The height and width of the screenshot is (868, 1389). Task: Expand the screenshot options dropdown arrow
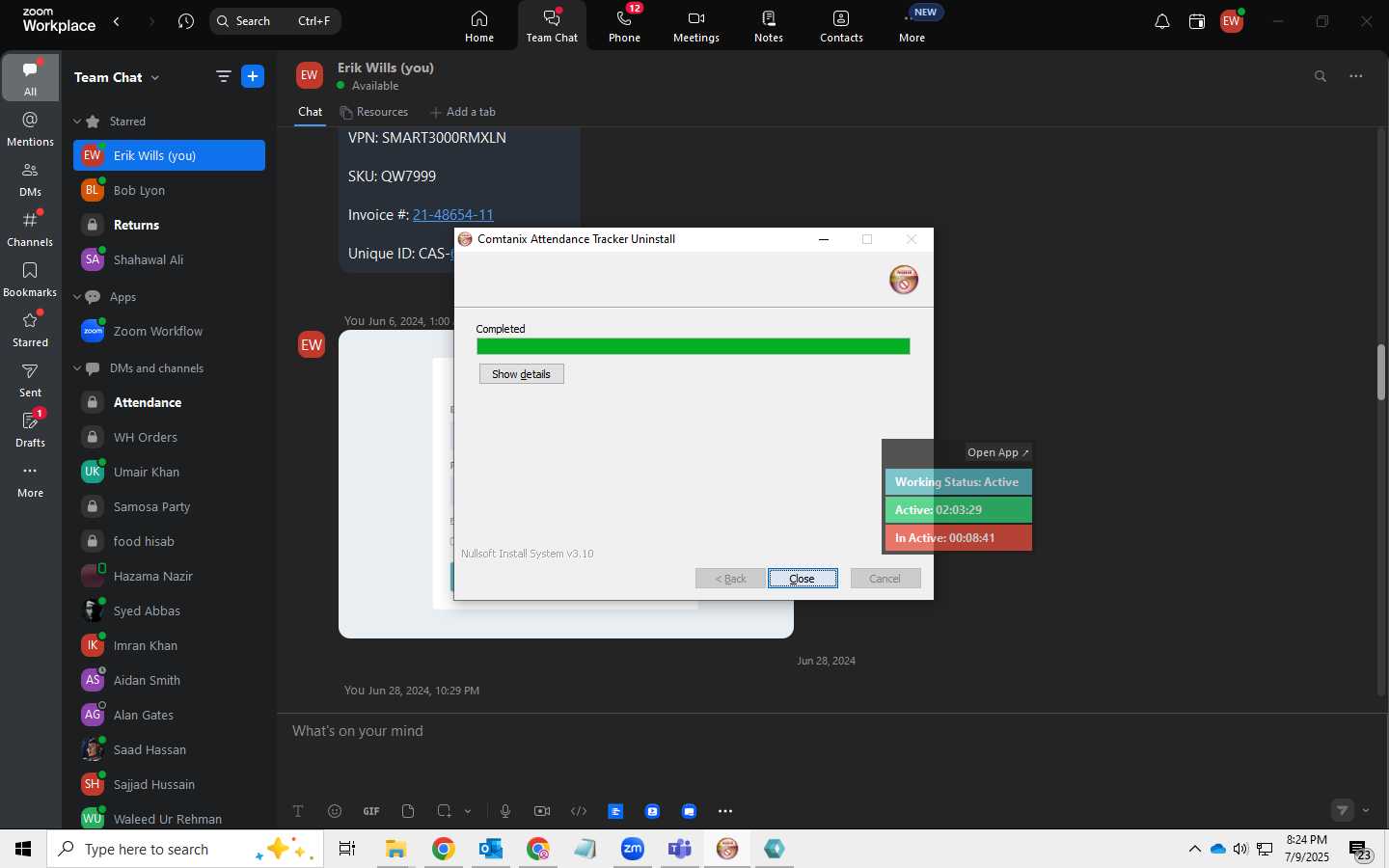click(x=468, y=811)
